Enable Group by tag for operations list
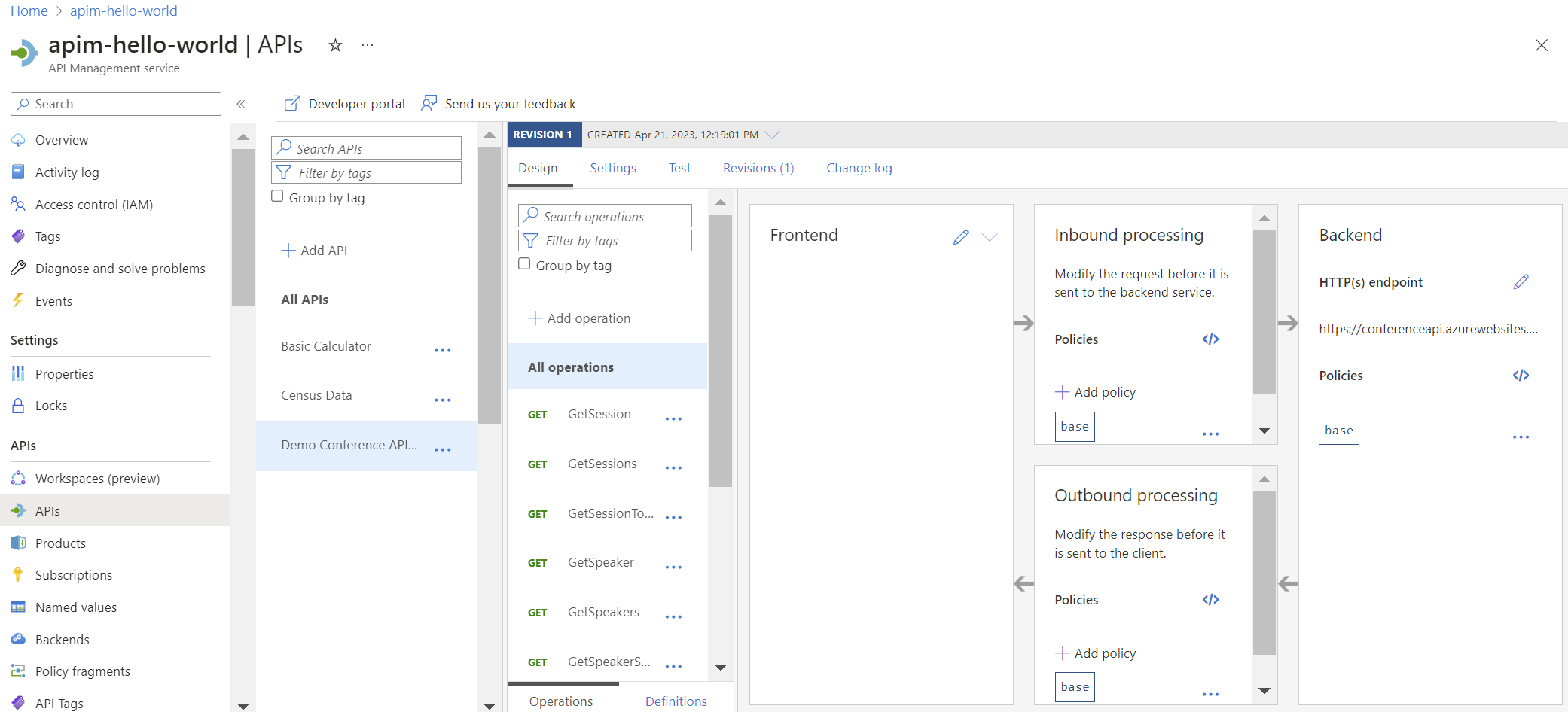 click(524, 264)
